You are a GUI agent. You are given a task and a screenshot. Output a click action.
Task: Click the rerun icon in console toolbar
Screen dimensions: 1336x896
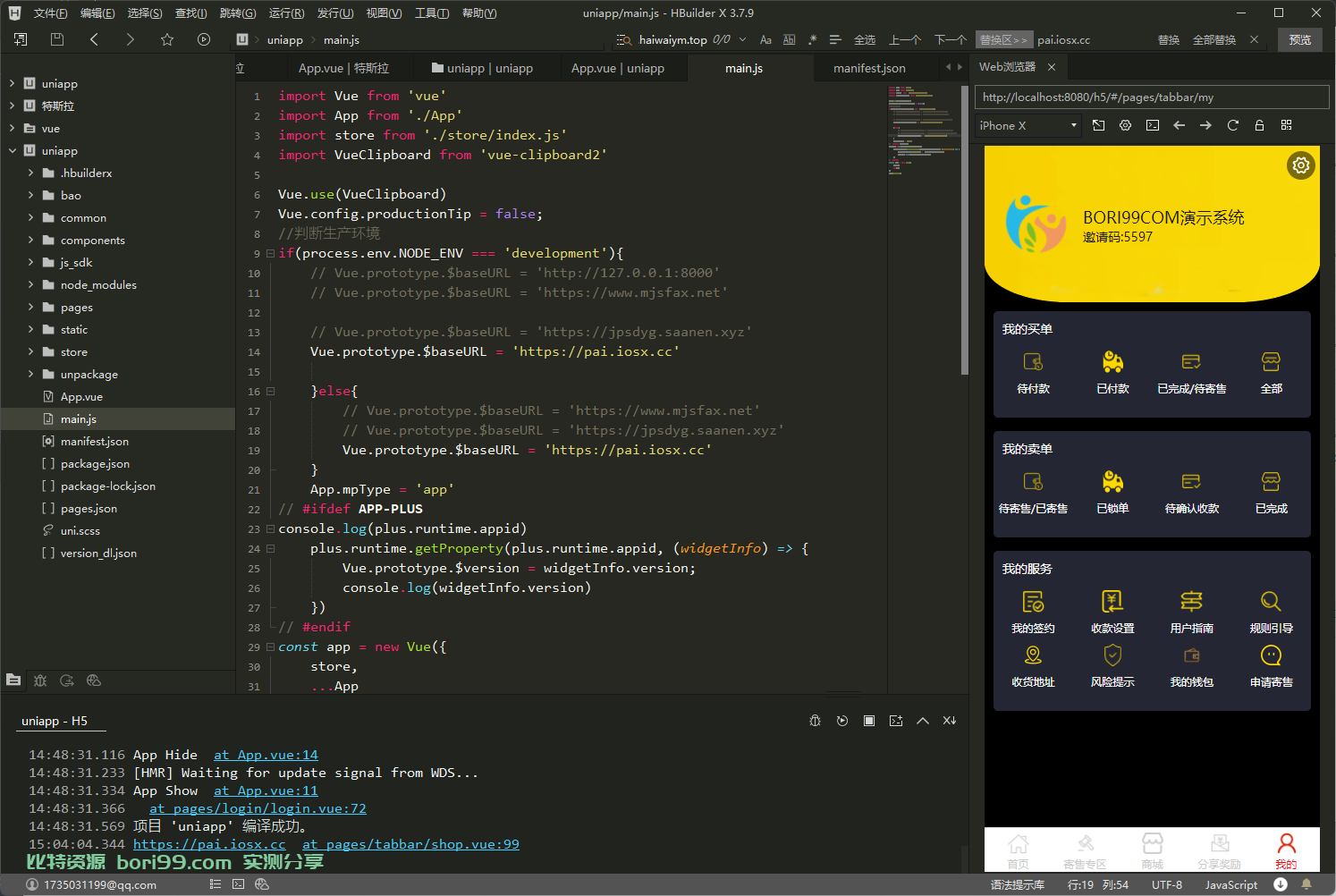click(x=842, y=721)
